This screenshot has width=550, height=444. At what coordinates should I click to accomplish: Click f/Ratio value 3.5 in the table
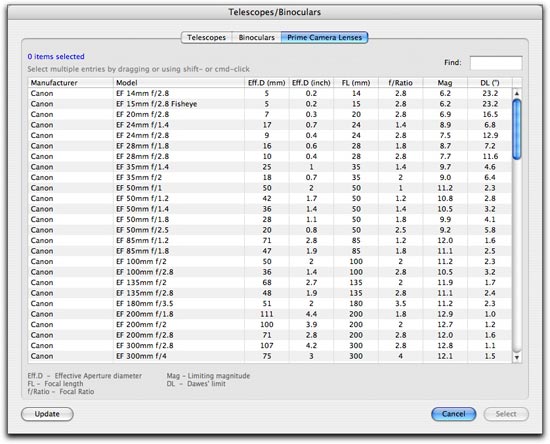click(x=401, y=304)
